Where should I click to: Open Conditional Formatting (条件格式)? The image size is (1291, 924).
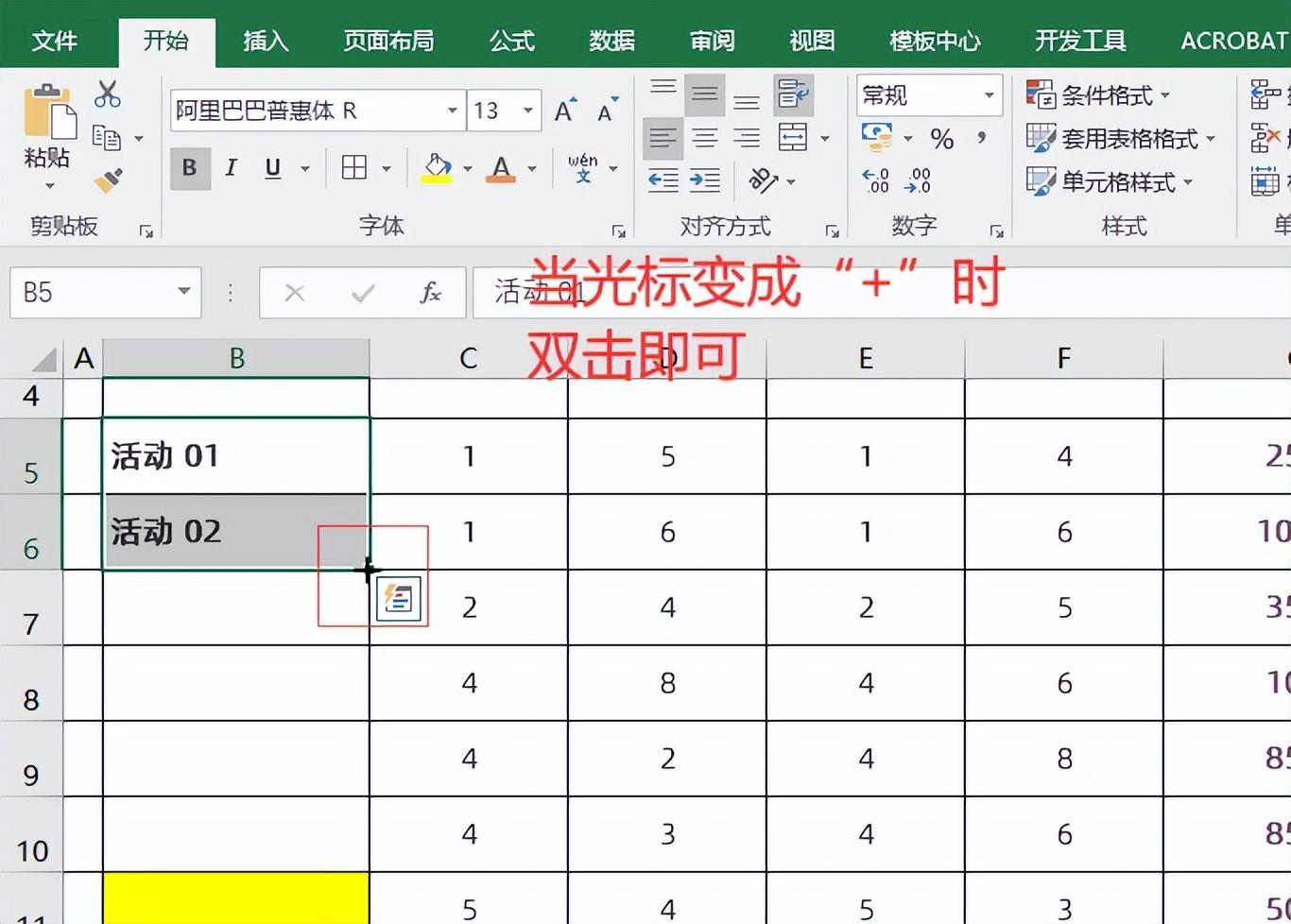pos(1099,94)
